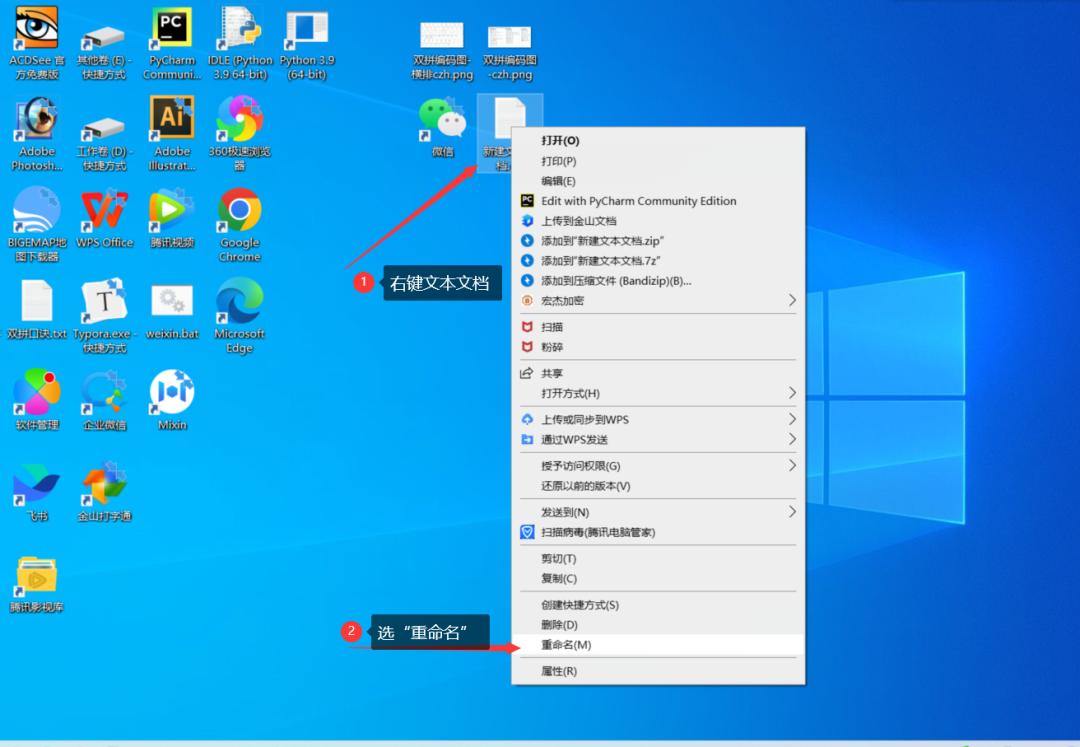Click the WPS Office desktop icon
Screen dimensions: 1080x747
pos(104,211)
